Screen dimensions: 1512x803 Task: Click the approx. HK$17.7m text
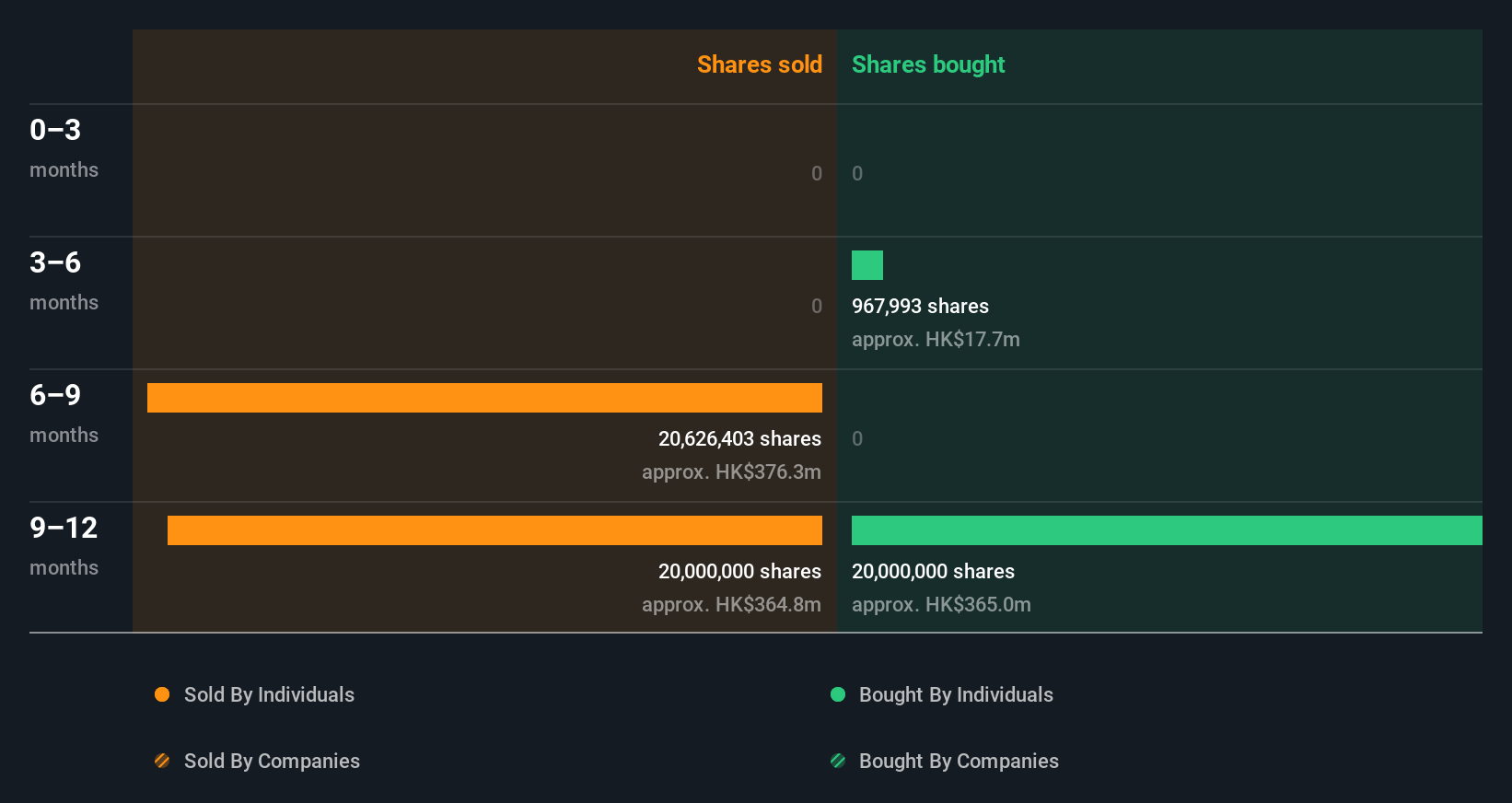pos(936,340)
